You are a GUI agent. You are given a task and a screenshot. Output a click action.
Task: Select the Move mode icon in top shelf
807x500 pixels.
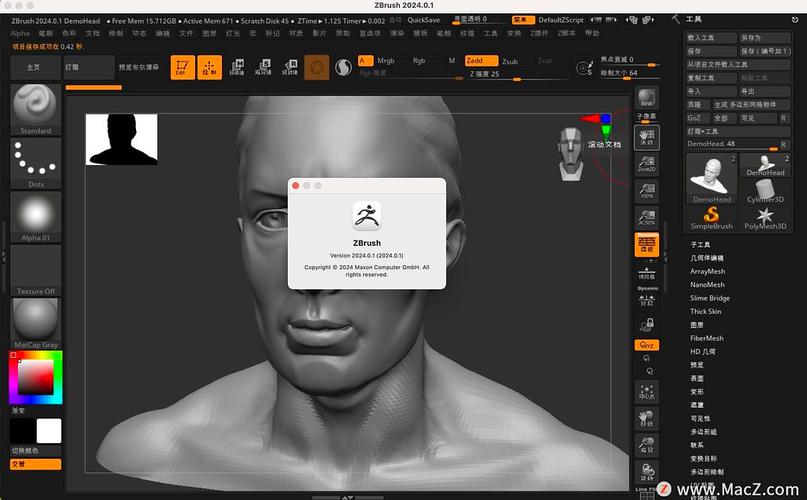pyautogui.click(x=237, y=67)
